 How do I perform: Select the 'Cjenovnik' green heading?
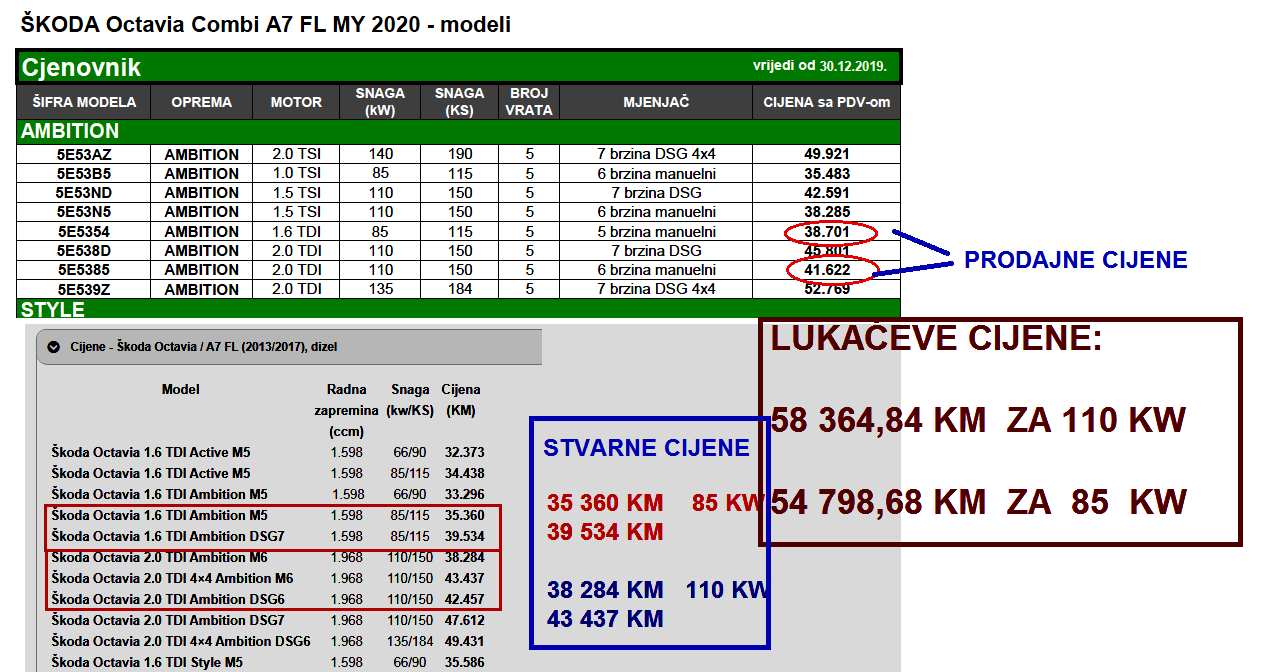81,68
